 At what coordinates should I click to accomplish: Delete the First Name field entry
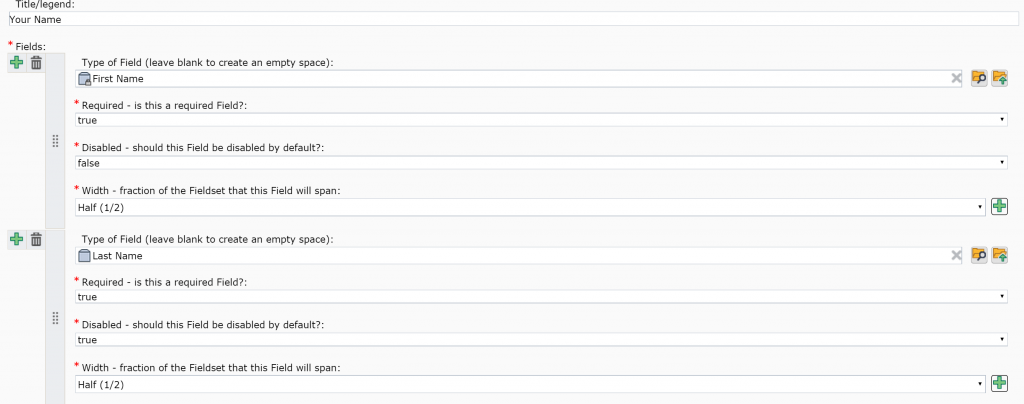(x=36, y=63)
